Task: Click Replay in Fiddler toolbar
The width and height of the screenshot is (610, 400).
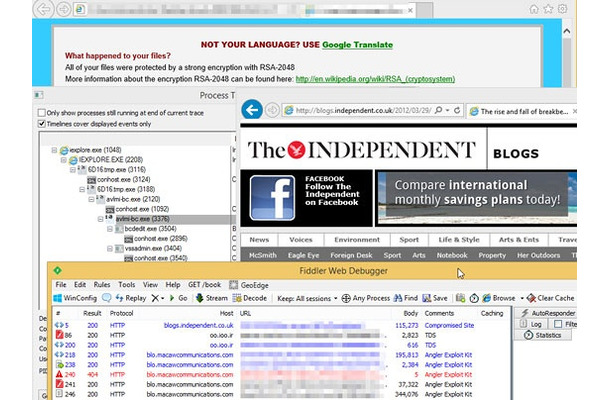Action: [130, 298]
